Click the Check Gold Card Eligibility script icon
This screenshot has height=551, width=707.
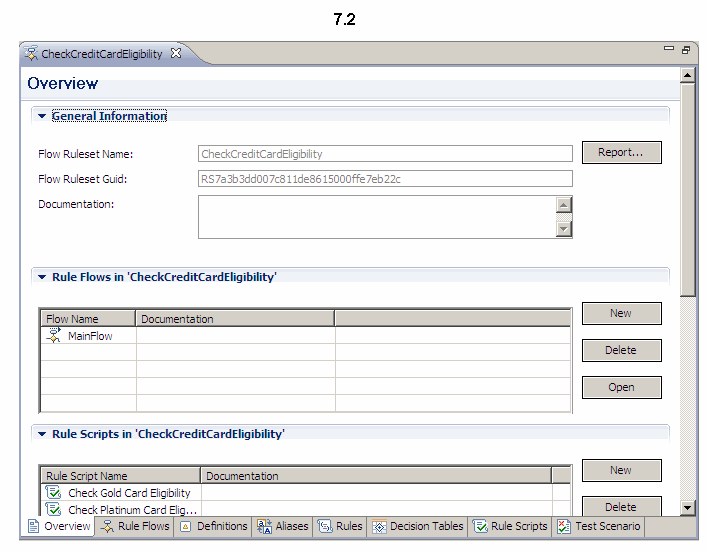tap(54, 493)
